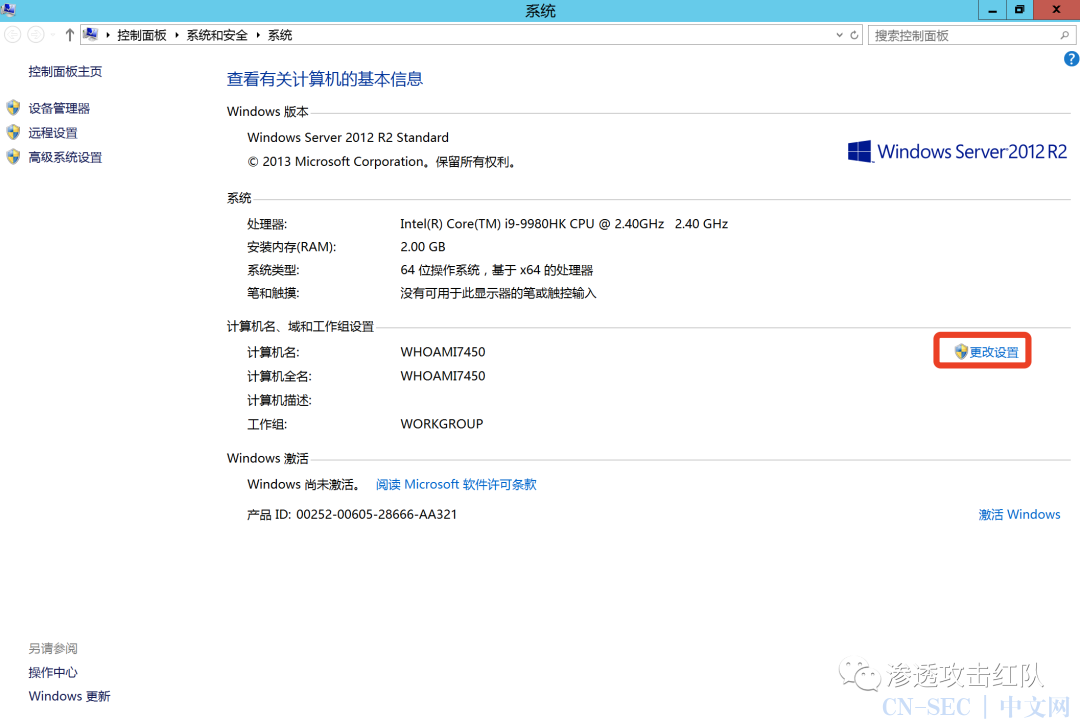The image size is (1080, 723).
Task: Click the shield icon on 更改设置
Action: tap(962, 352)
